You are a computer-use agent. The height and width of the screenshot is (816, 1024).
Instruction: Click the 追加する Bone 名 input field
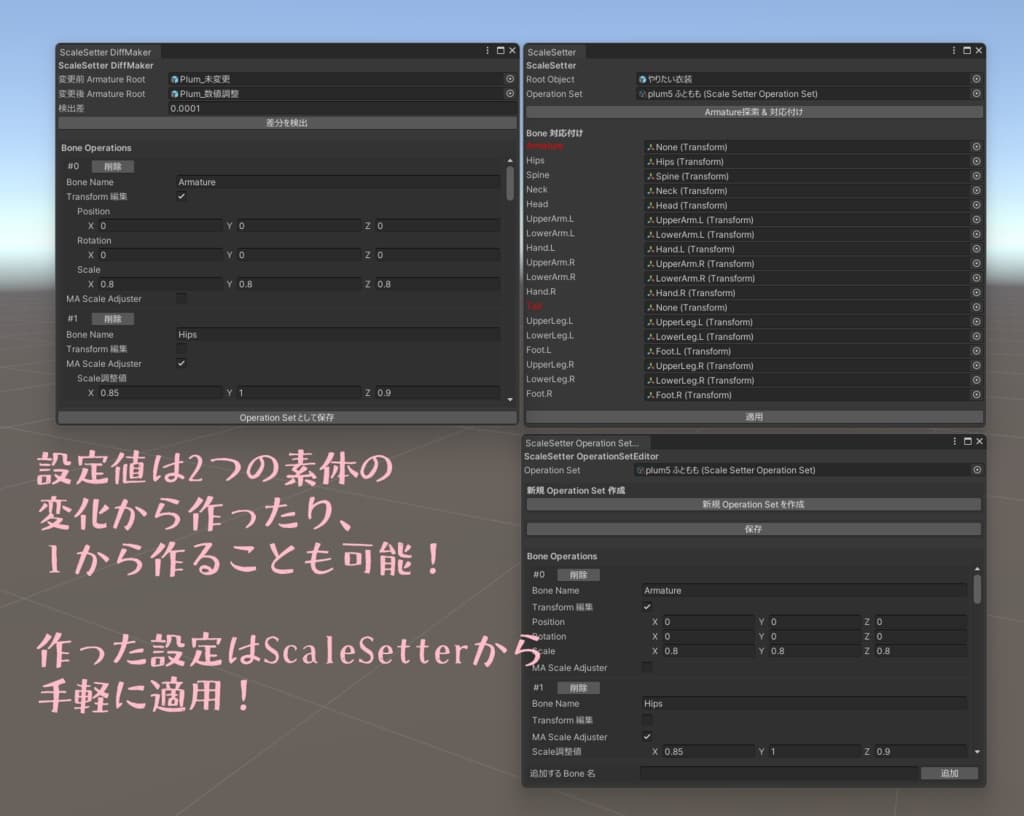777,773
